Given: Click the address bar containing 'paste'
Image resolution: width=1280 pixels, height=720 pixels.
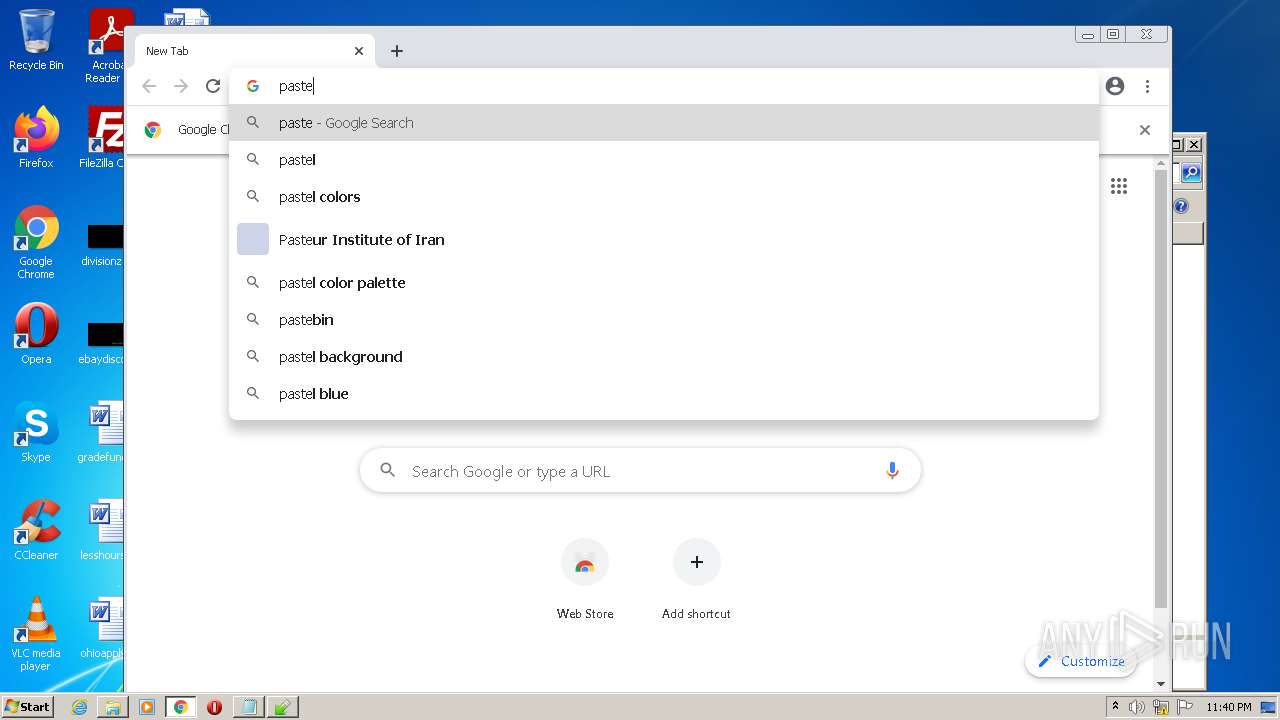Looking at the screenshot, I should pos(664,86).
